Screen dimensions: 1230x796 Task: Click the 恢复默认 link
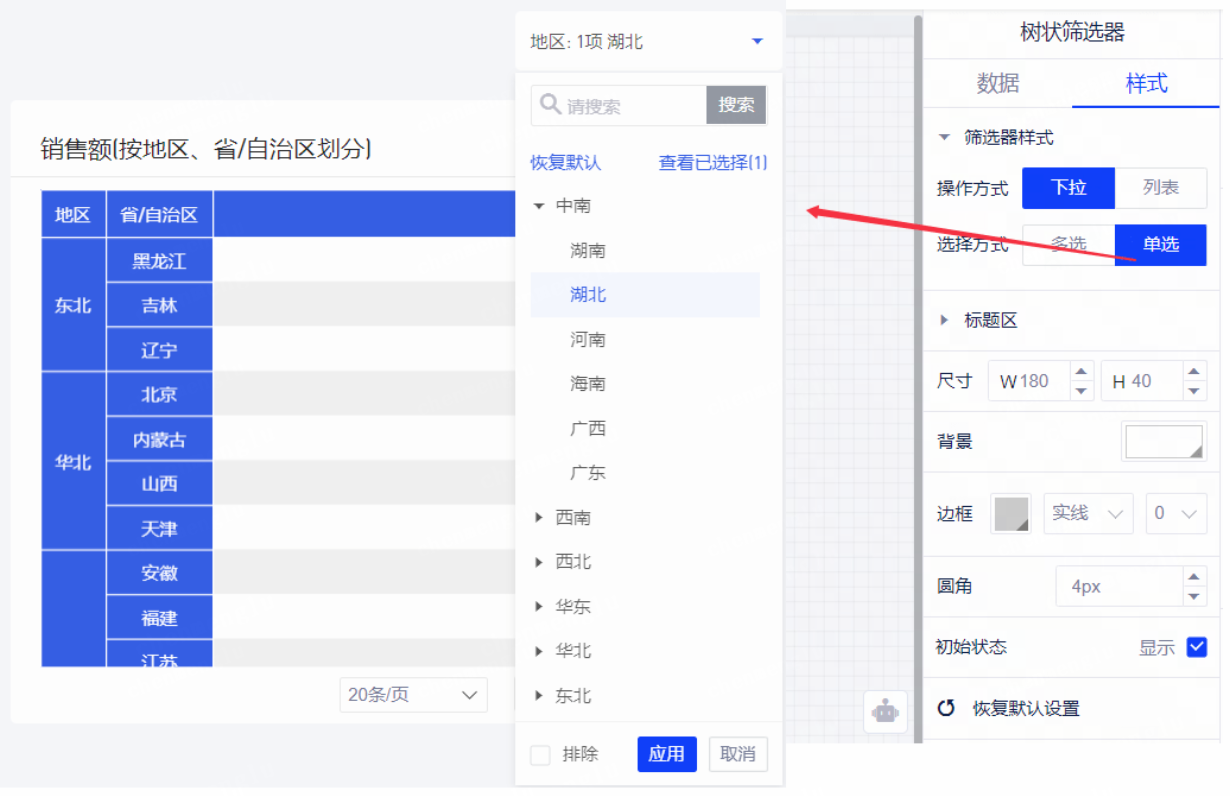click(566, 163)
